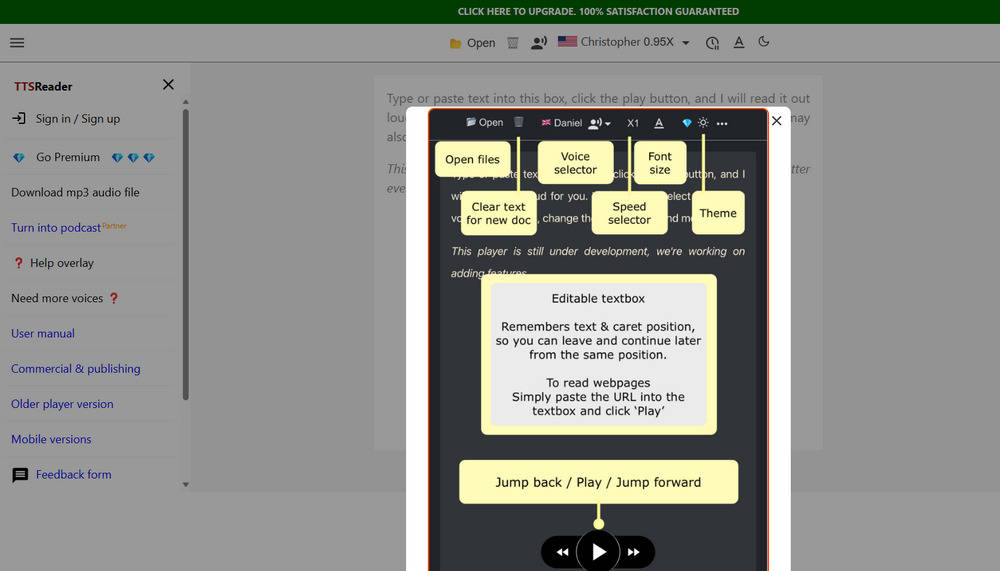This screenshot has height=571, width=1000.
Task: Toggle dark theme with the moon icon
Action: pyautogui.click(x=765, y=42)
